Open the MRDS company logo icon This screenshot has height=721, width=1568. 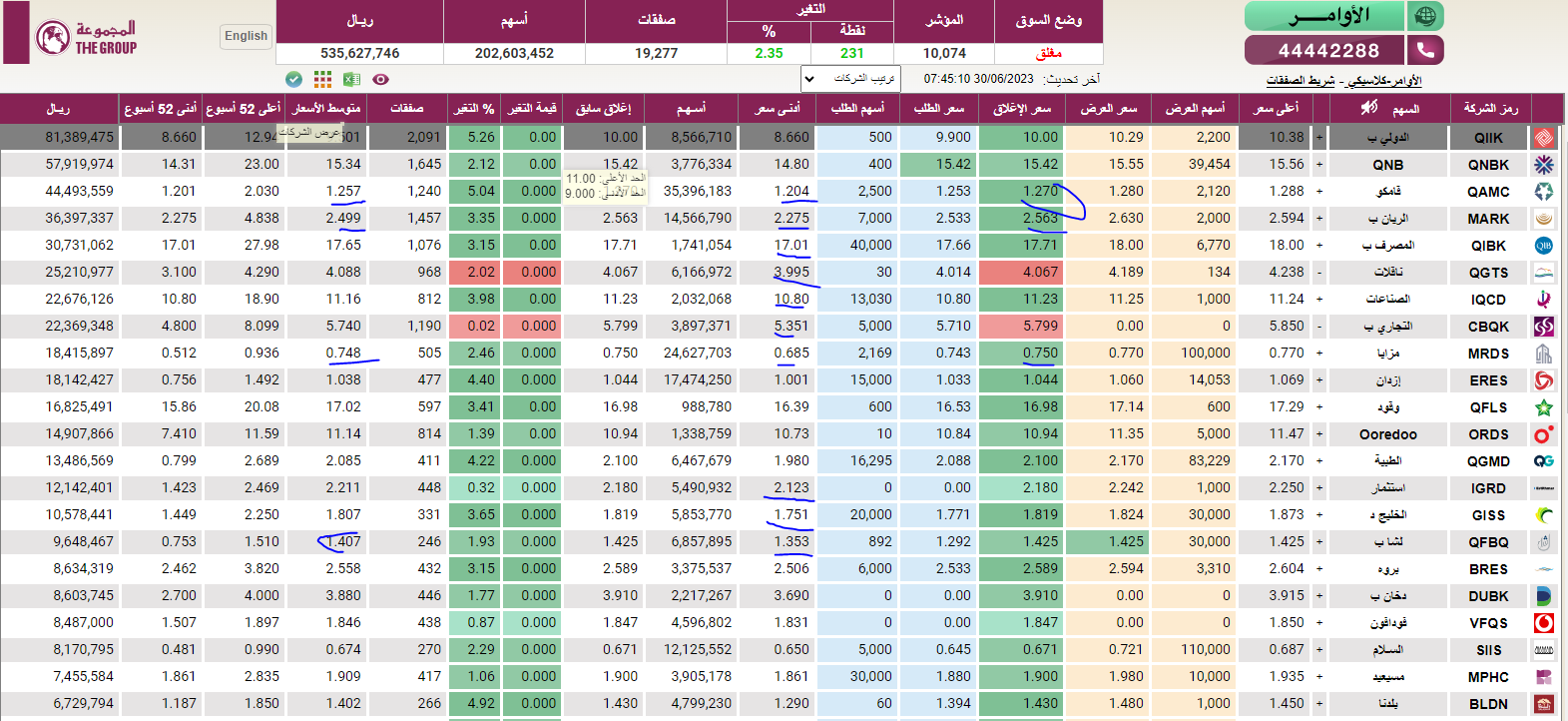[1544, 354]
